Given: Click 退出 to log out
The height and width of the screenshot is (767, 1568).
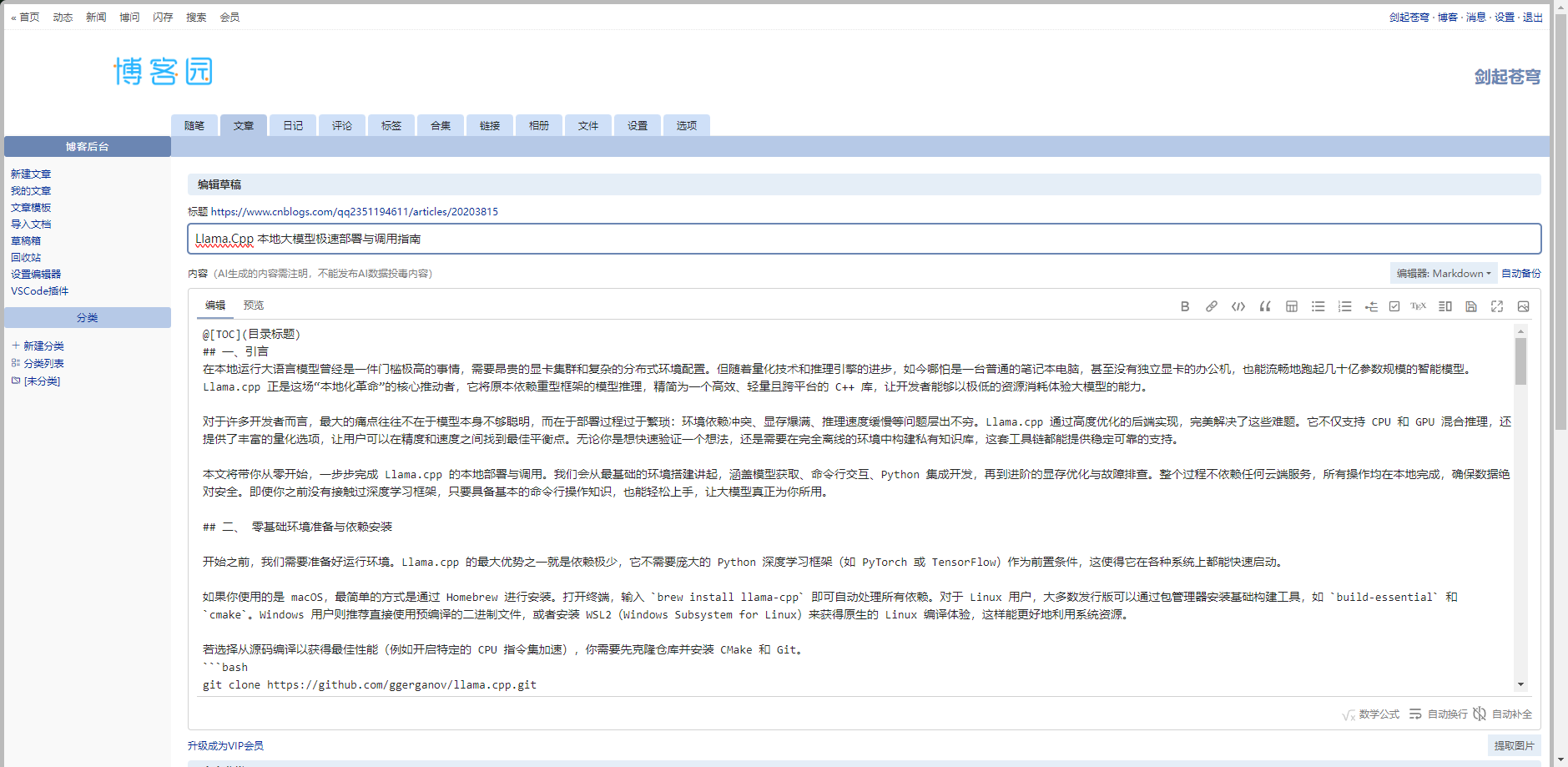Looking at the screenshot, I should tap(1532, 17).
